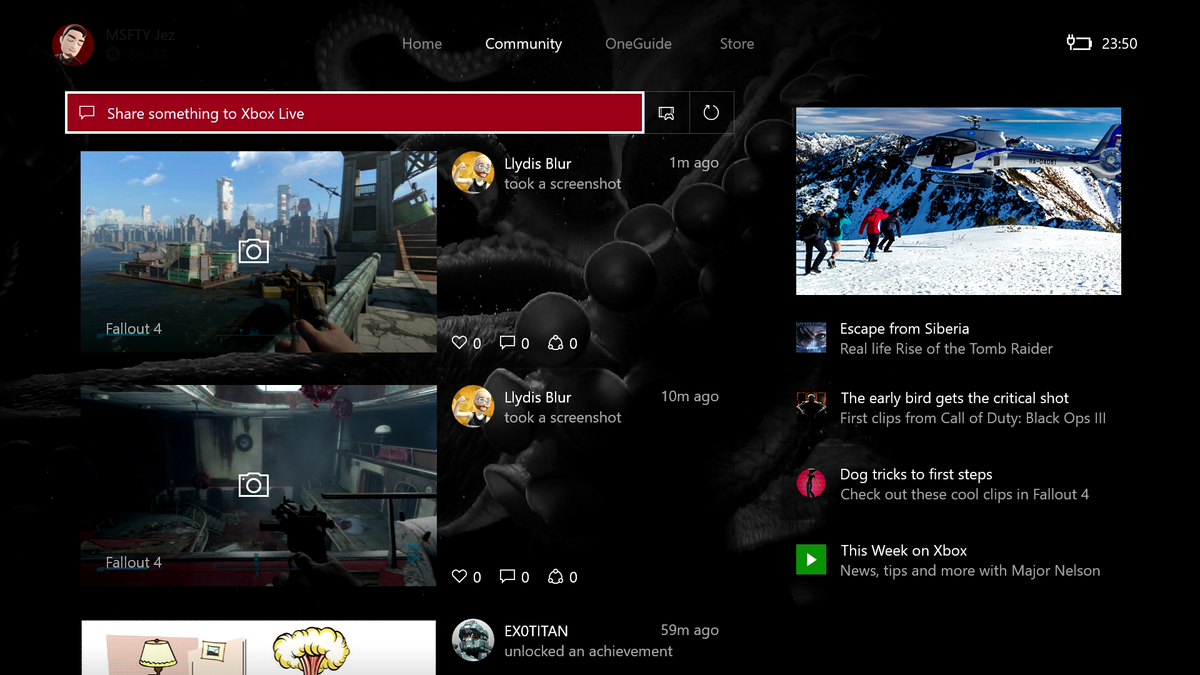Click the controller battery indicator
1200x675 pixels.
click(x=1078, y=43)
